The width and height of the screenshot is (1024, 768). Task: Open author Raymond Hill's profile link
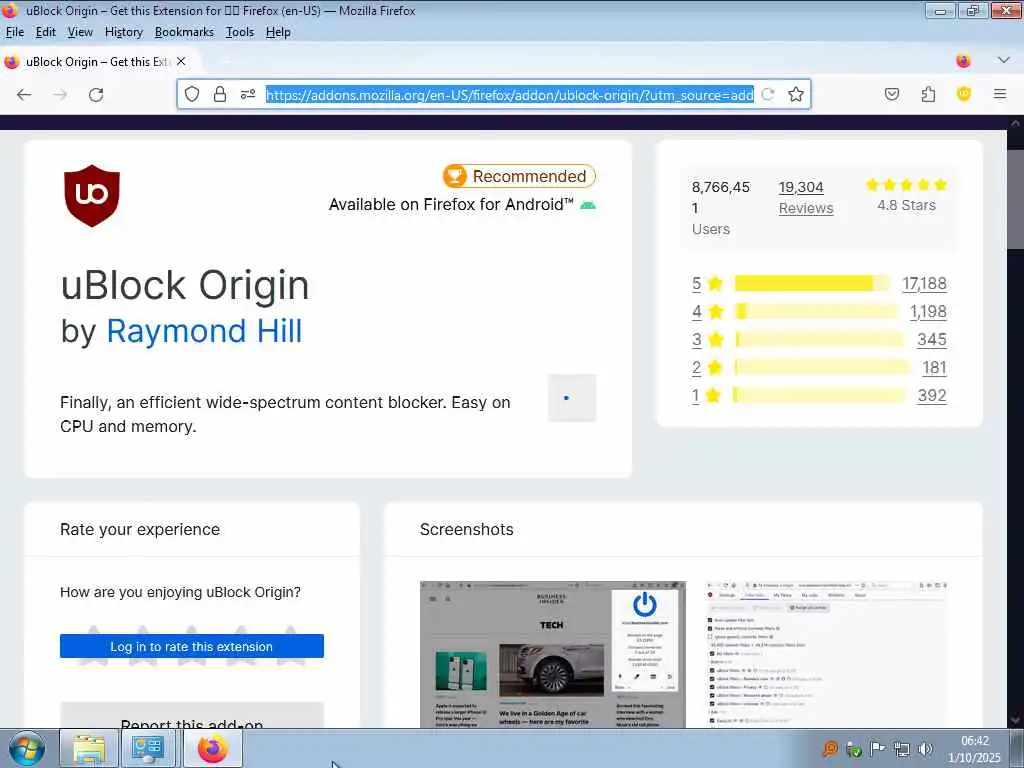point(204,331)
